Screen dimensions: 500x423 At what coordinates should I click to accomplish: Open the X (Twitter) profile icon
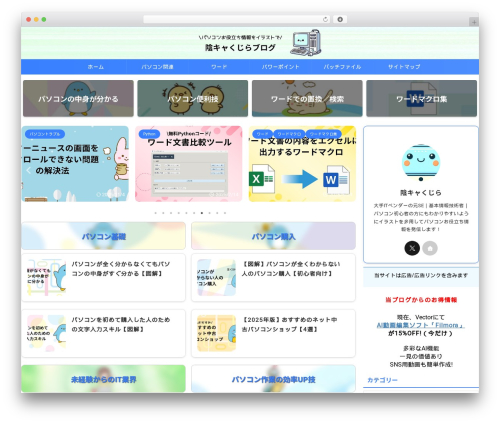[412, 248]
